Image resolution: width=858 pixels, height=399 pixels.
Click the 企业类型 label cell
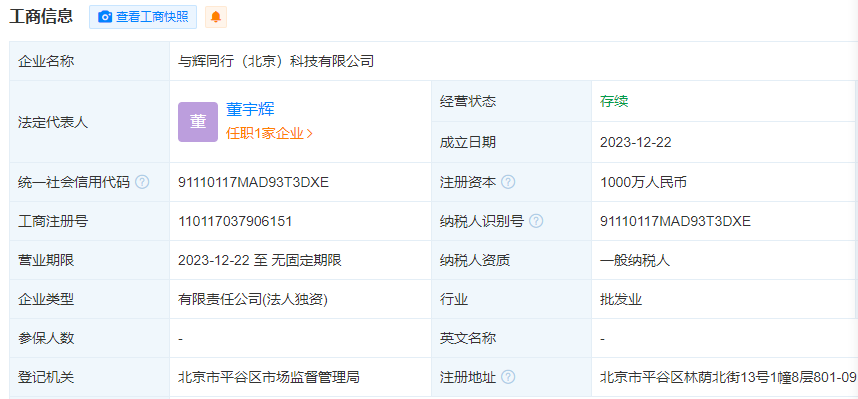pyautogui.click(x=90, y=299)
